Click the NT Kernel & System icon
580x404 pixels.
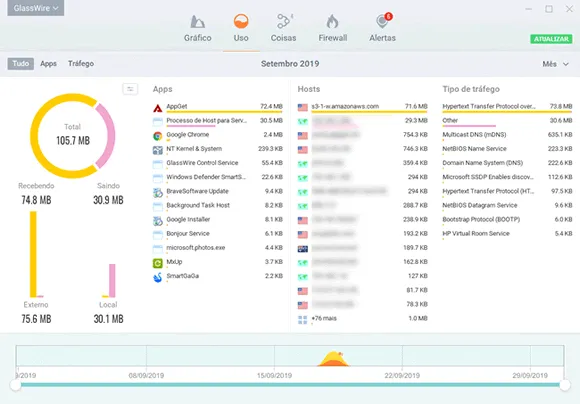coord(158,150)
